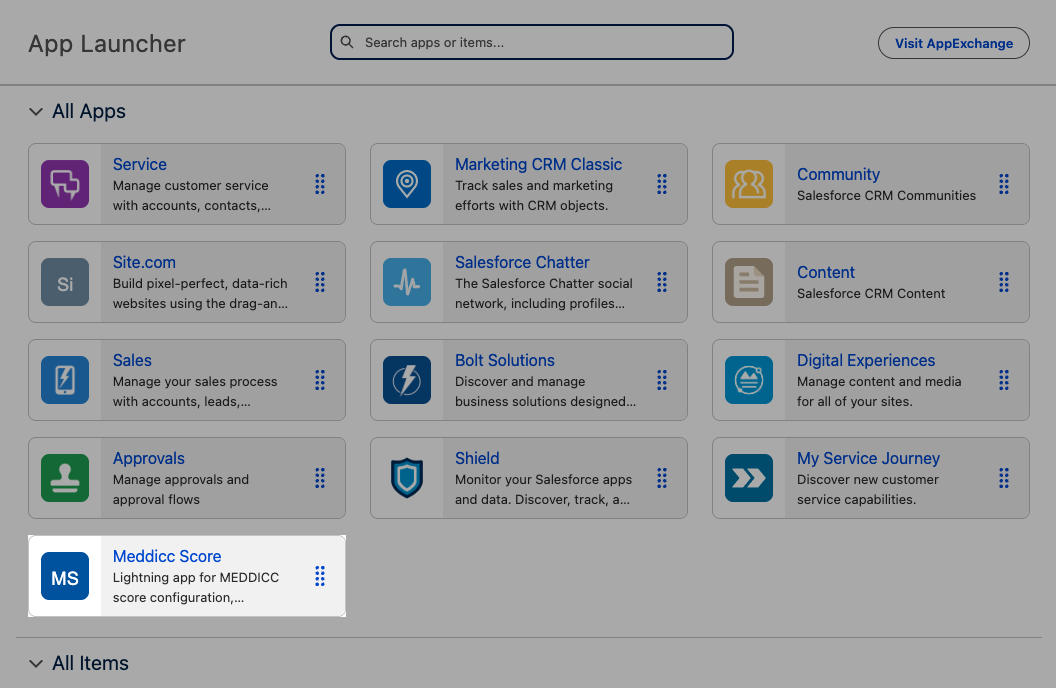
Task: Open the My Service Journey arrows icon
Action: point(749,478)
